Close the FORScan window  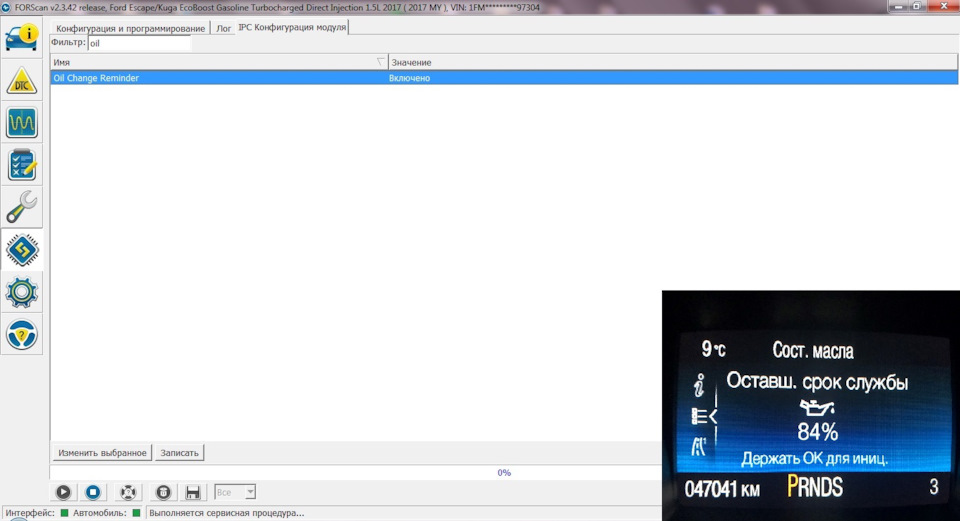(x=943, y=6)
